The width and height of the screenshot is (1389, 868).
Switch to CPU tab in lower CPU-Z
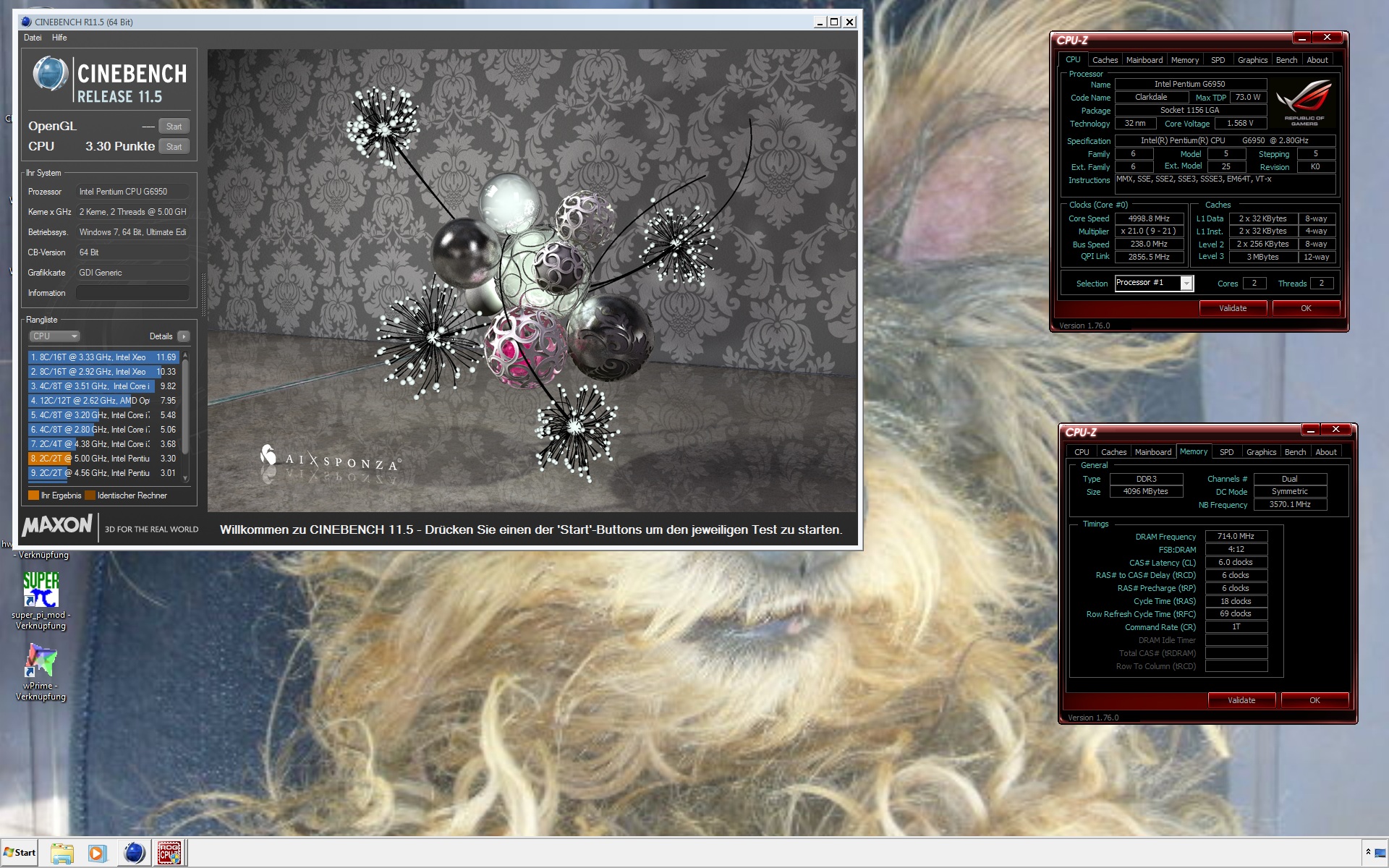pos(1082,452)
